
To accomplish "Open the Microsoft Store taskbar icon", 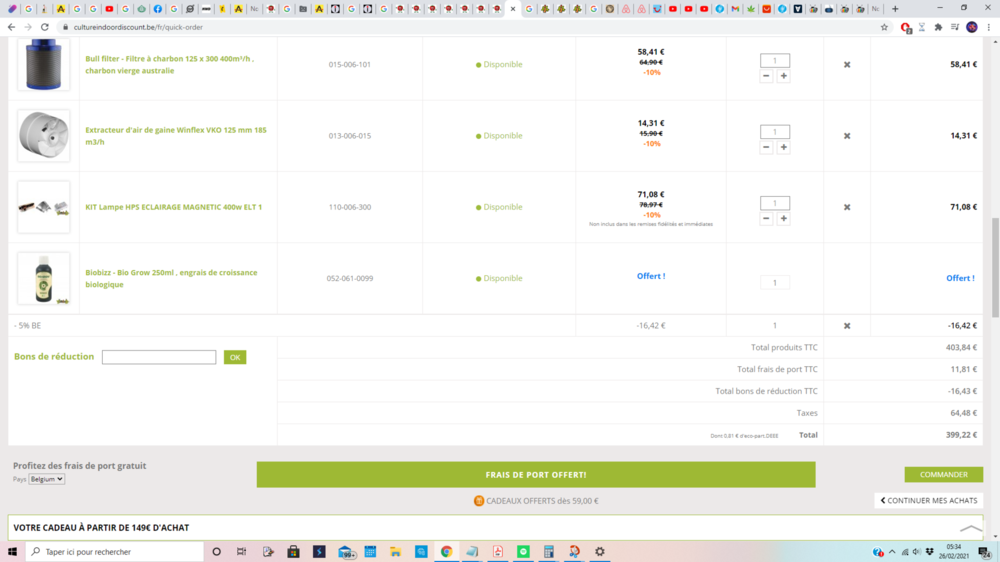I will [x=293, y=552].
